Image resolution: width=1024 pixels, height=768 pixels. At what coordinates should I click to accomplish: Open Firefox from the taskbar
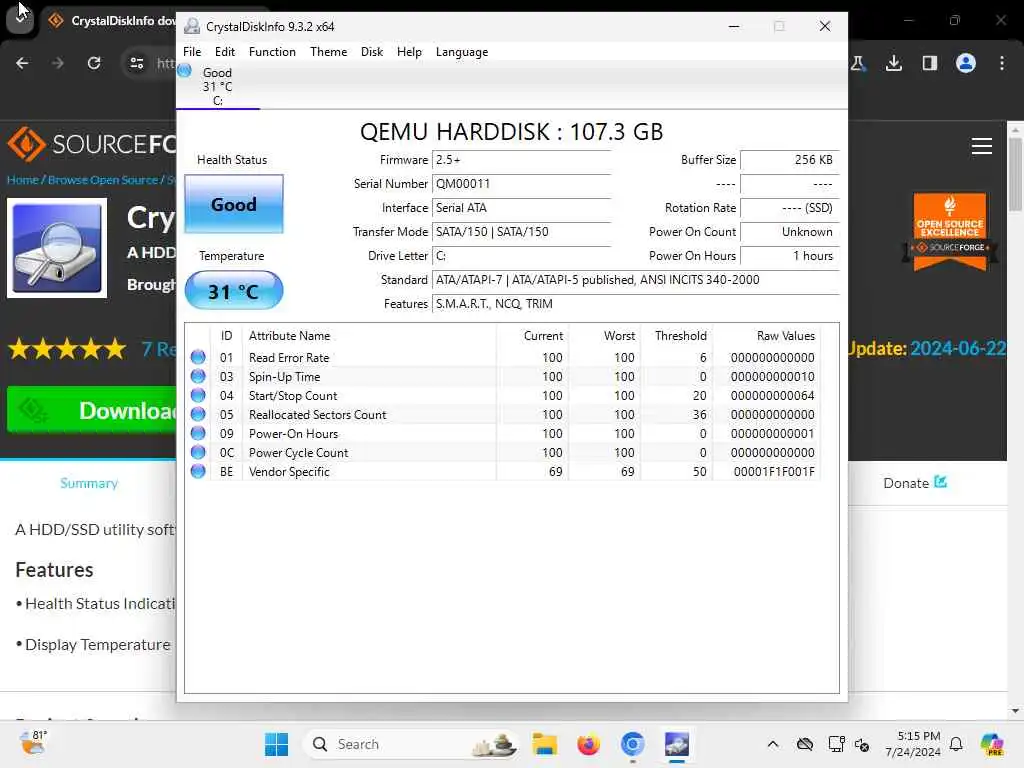tap(588, 744)
